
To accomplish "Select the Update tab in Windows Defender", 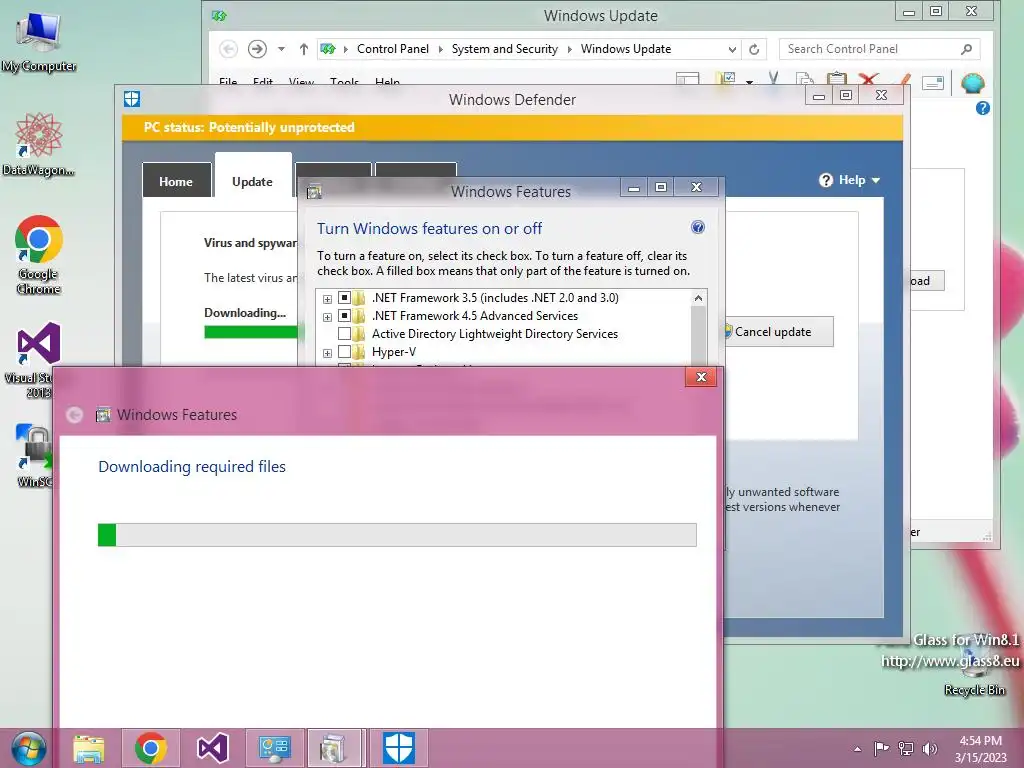I will click(x=253, y=175).
